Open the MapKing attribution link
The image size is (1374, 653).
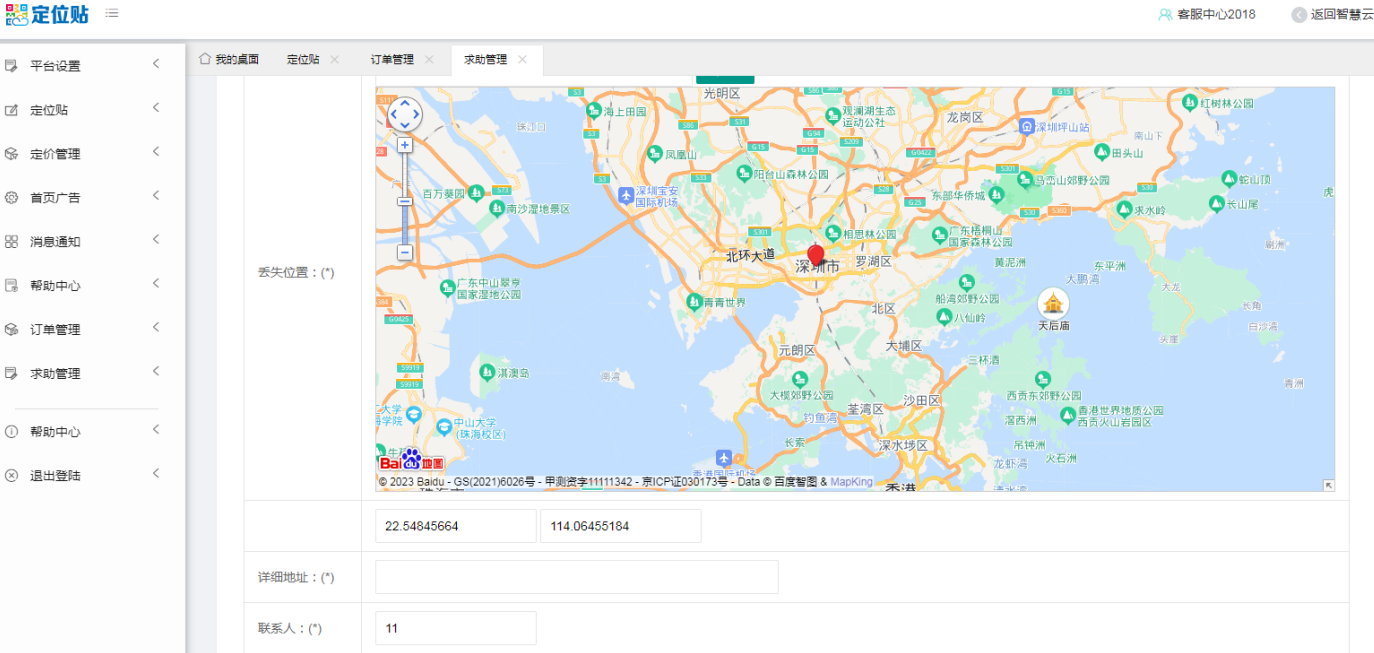pyautogui.click(x=851, y=482)
